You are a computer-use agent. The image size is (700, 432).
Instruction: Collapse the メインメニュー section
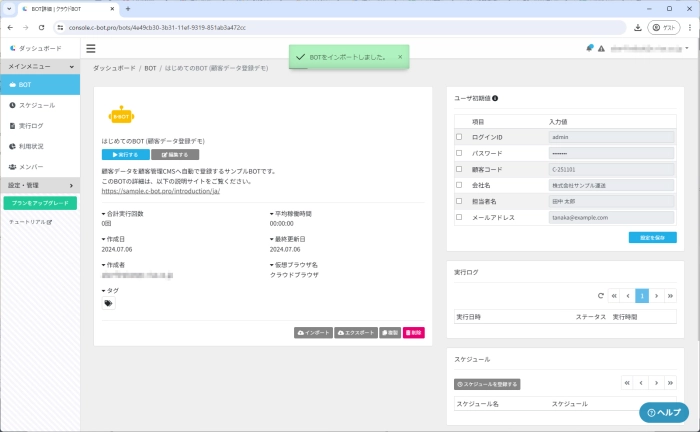70,67
